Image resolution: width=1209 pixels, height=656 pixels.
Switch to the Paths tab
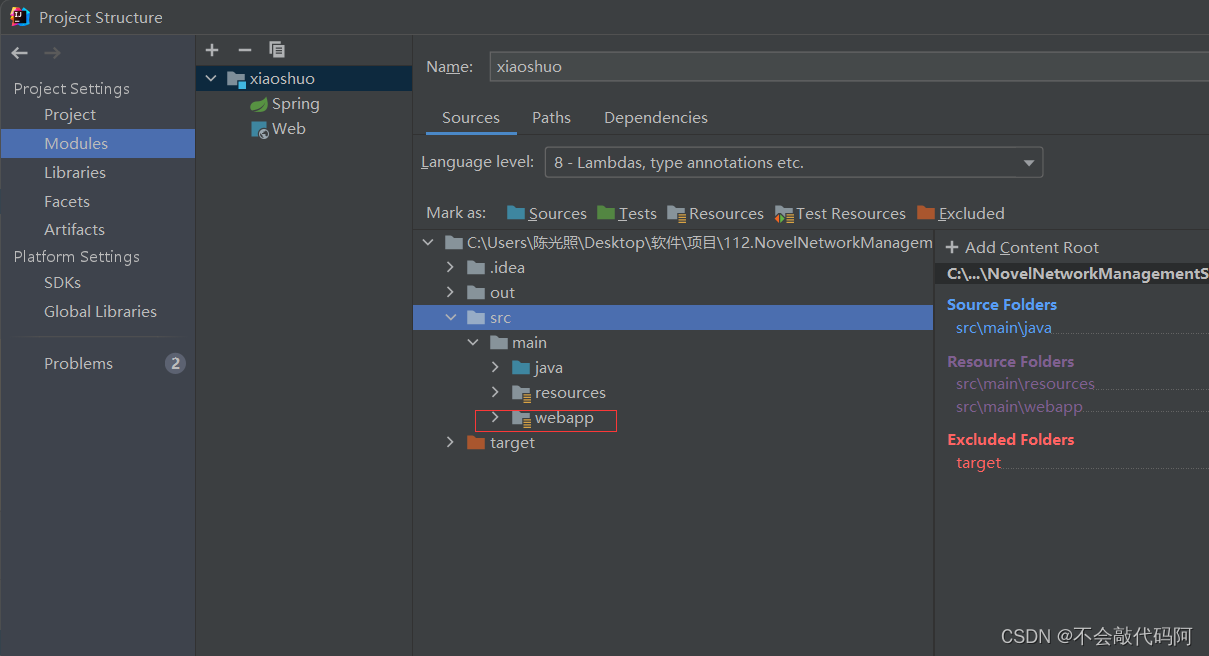pyautogui.click(x=551, y=118)
